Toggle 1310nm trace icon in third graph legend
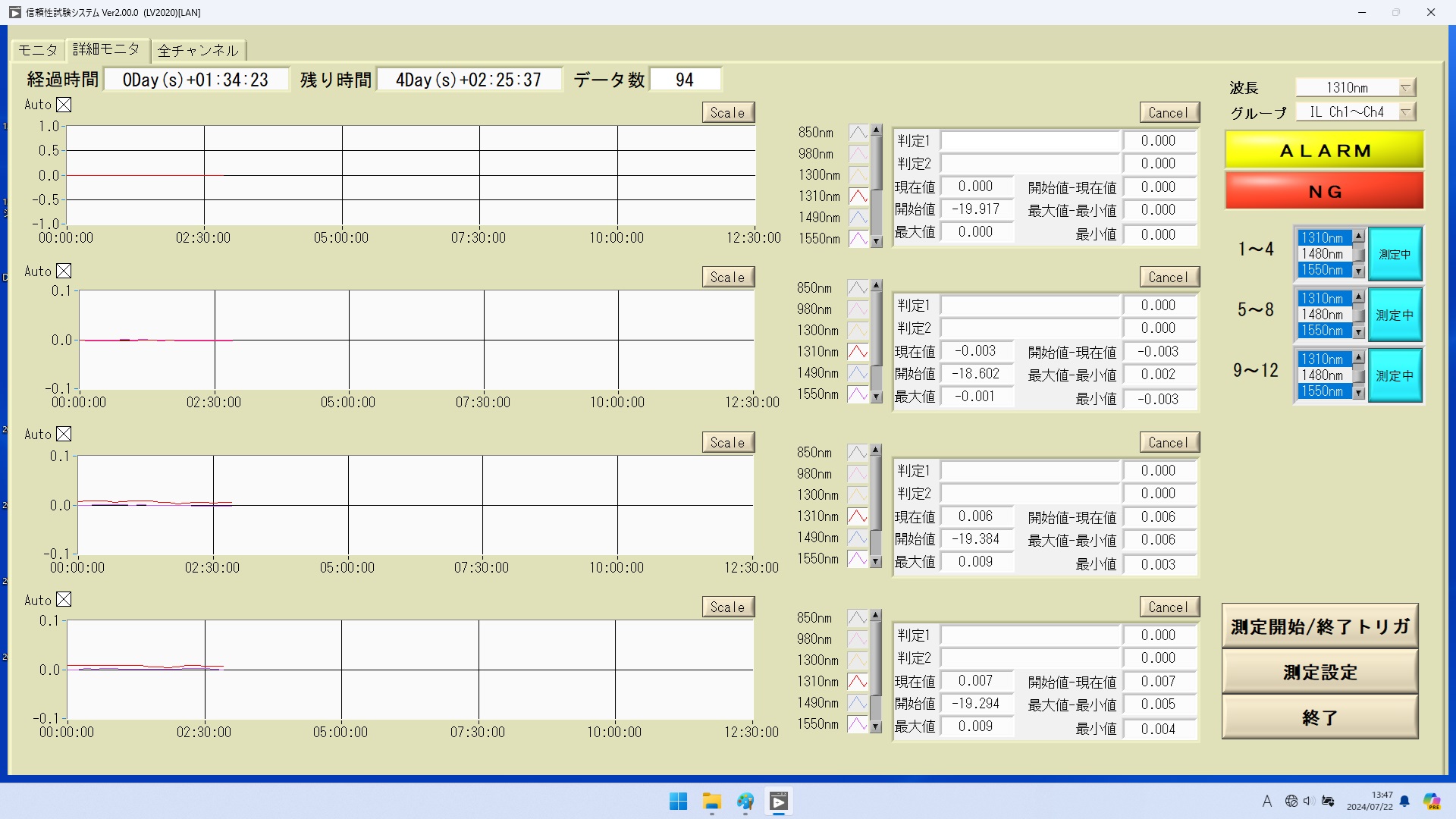Image resolution: width=1456 pixels, height=819 pixels. 857,516
